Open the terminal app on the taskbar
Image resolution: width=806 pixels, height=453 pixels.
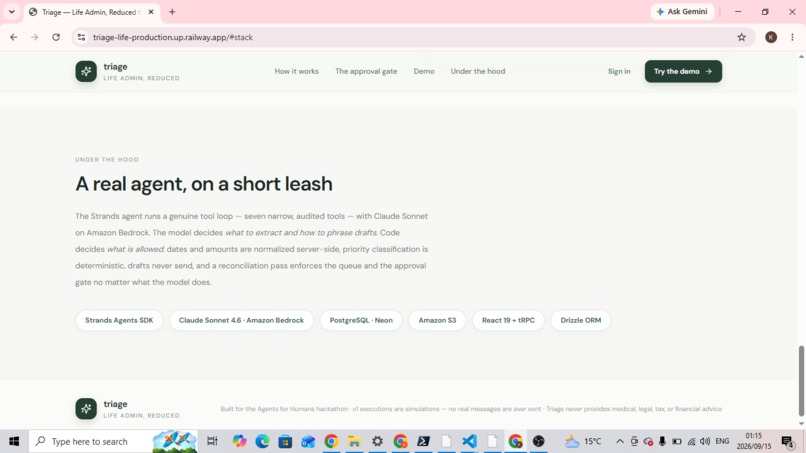[424, 441]
